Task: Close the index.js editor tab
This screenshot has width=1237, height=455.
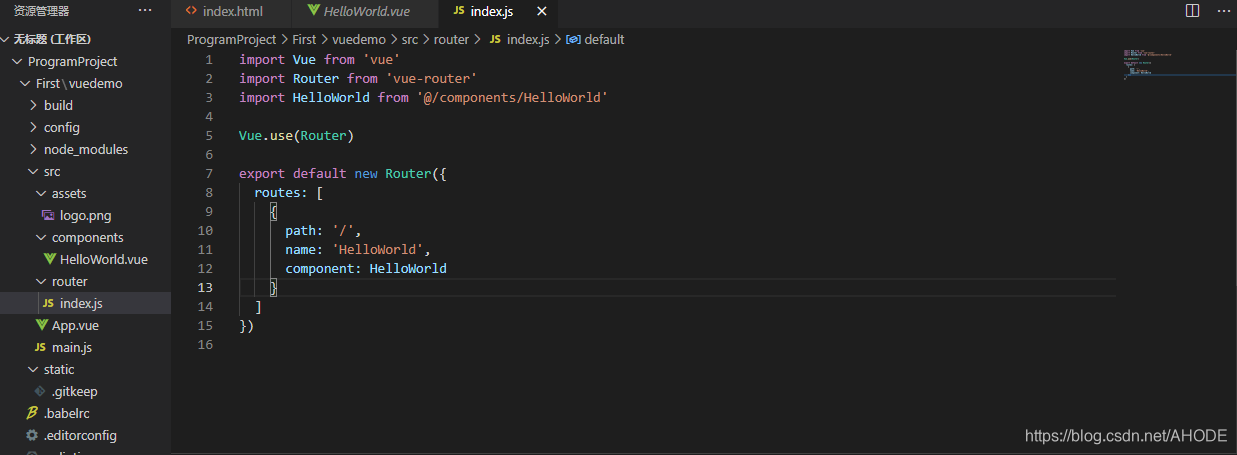Action: 542,11
